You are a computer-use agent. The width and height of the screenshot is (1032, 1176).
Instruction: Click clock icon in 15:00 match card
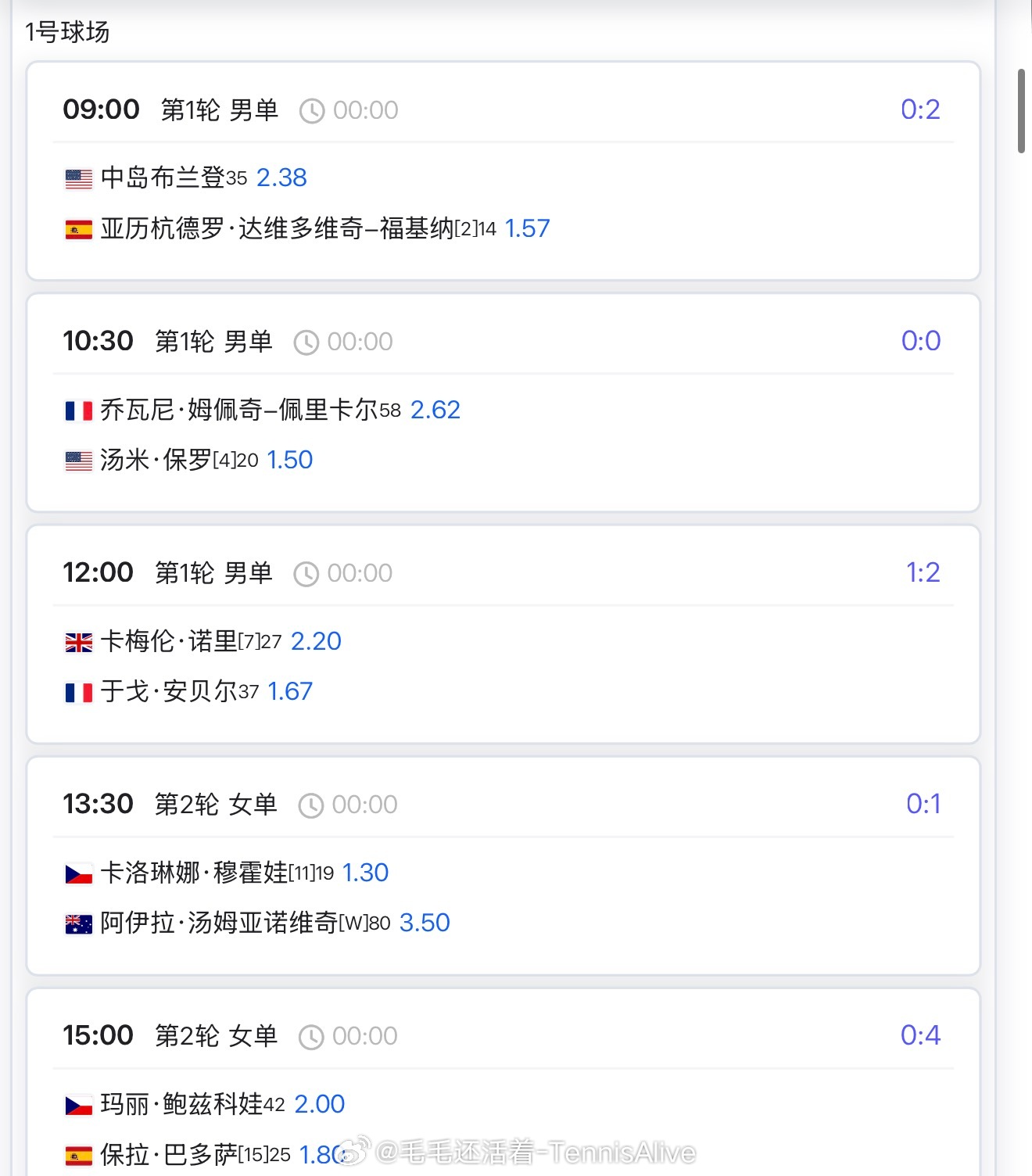[x=311, y=1037]
